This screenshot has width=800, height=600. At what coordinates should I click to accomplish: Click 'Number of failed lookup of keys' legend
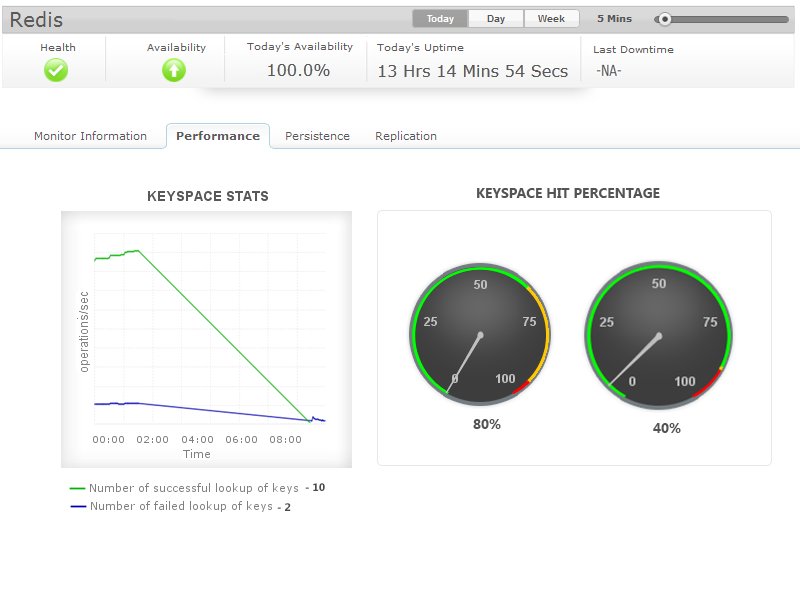[x=182, y=506]
